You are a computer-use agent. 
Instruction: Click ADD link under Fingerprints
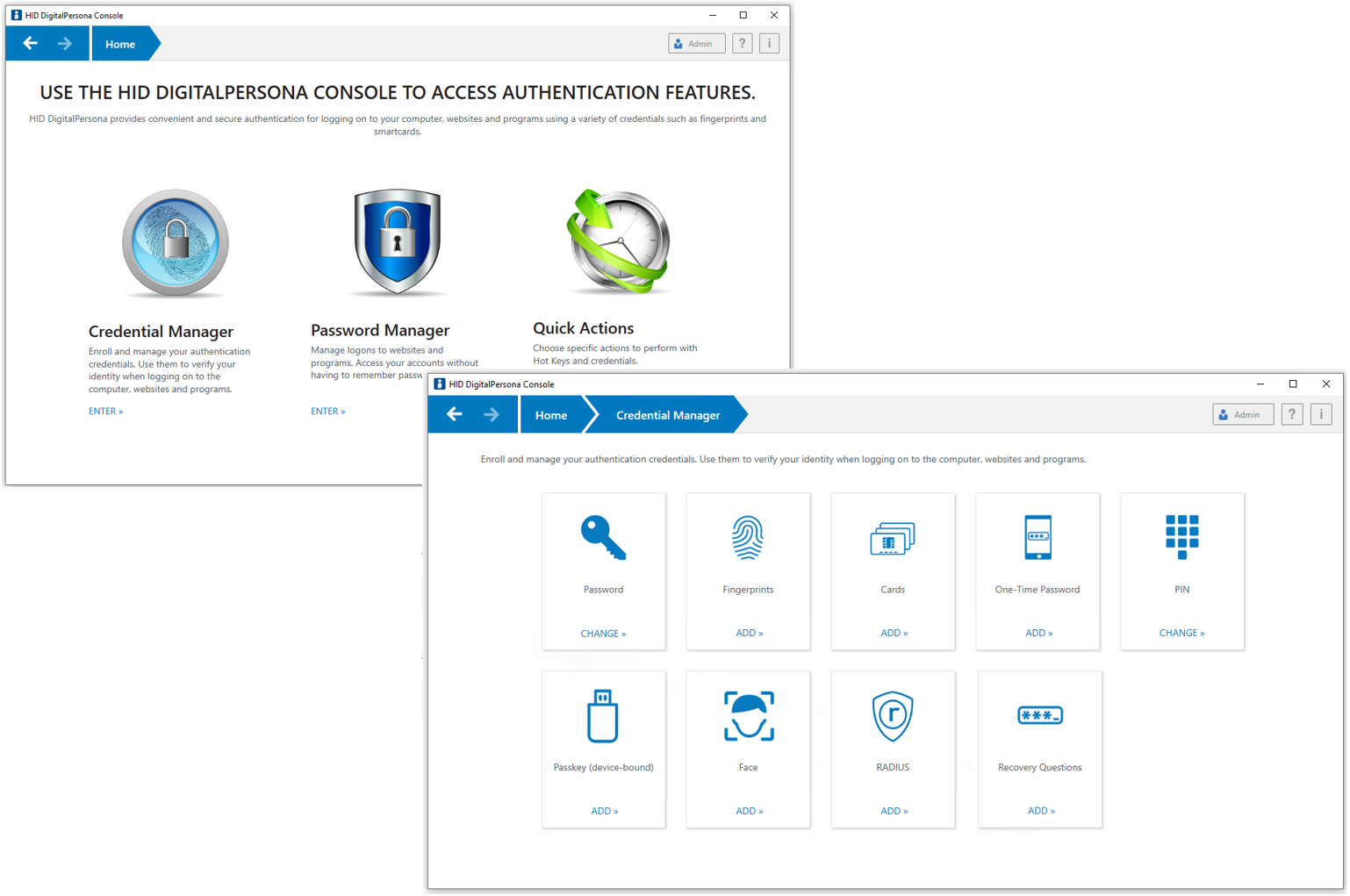coord(749,633)
